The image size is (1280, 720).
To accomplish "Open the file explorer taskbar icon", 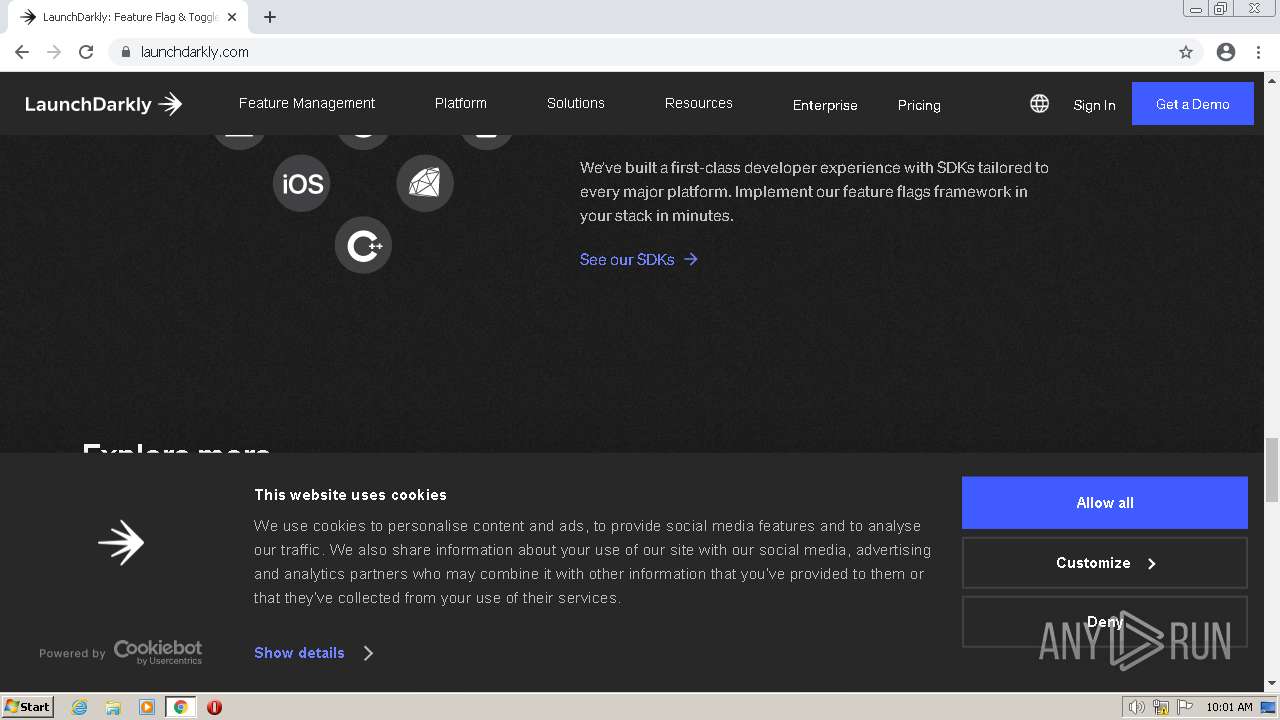I will (x=113, y=707).
